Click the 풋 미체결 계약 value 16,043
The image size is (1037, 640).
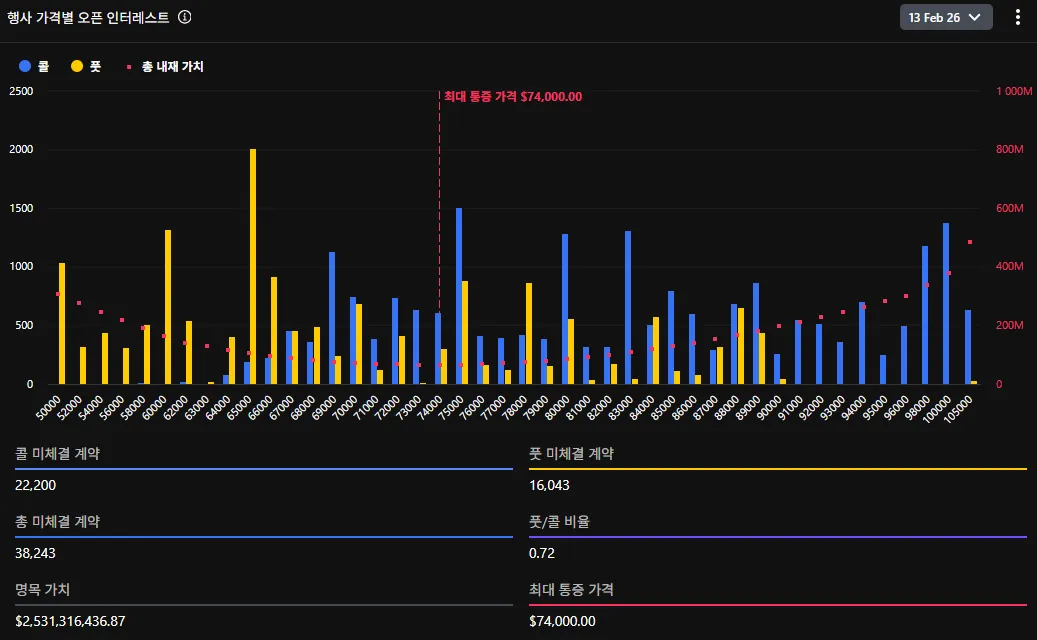point(549,485)
